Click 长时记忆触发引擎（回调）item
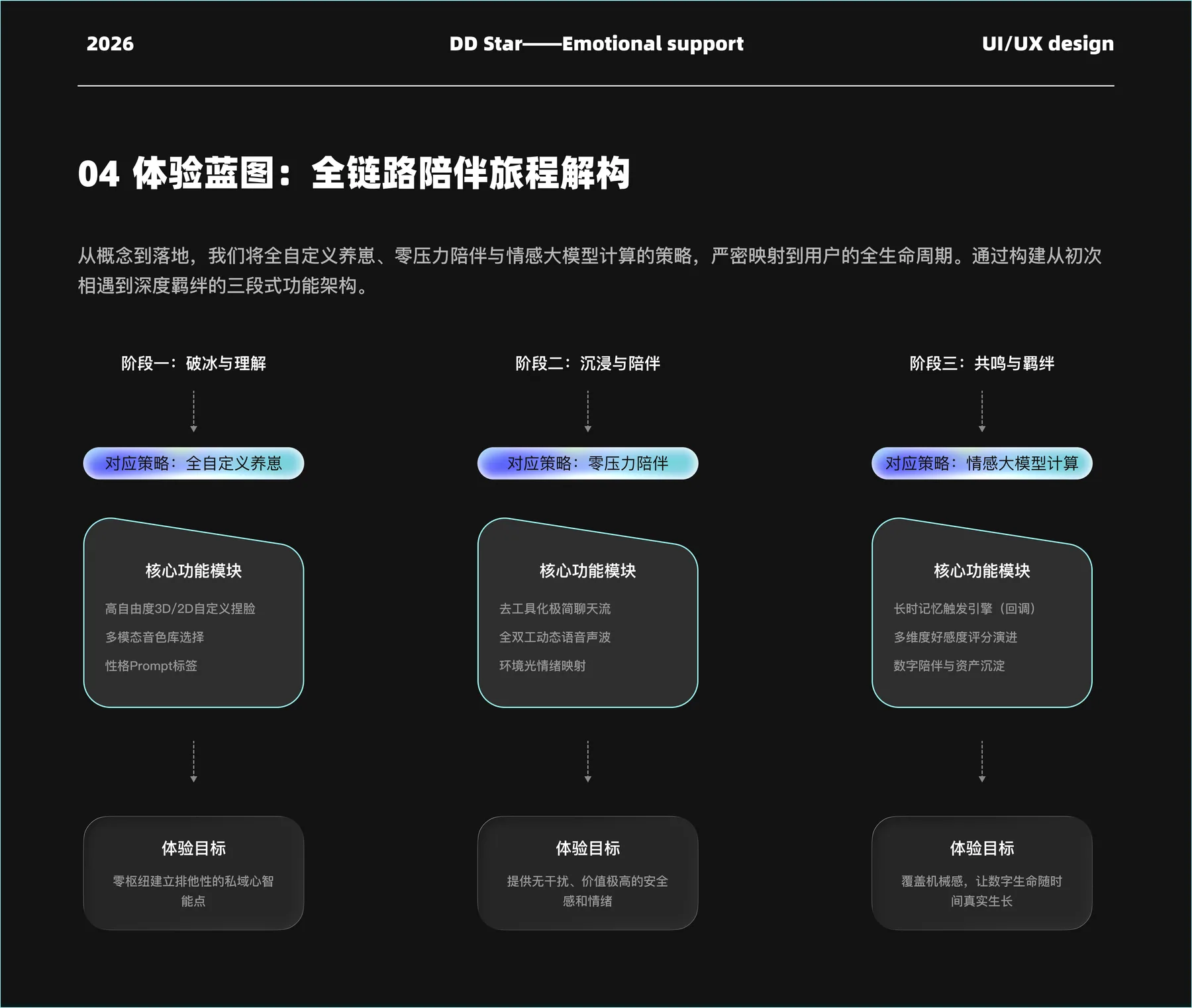 [964, 609]
